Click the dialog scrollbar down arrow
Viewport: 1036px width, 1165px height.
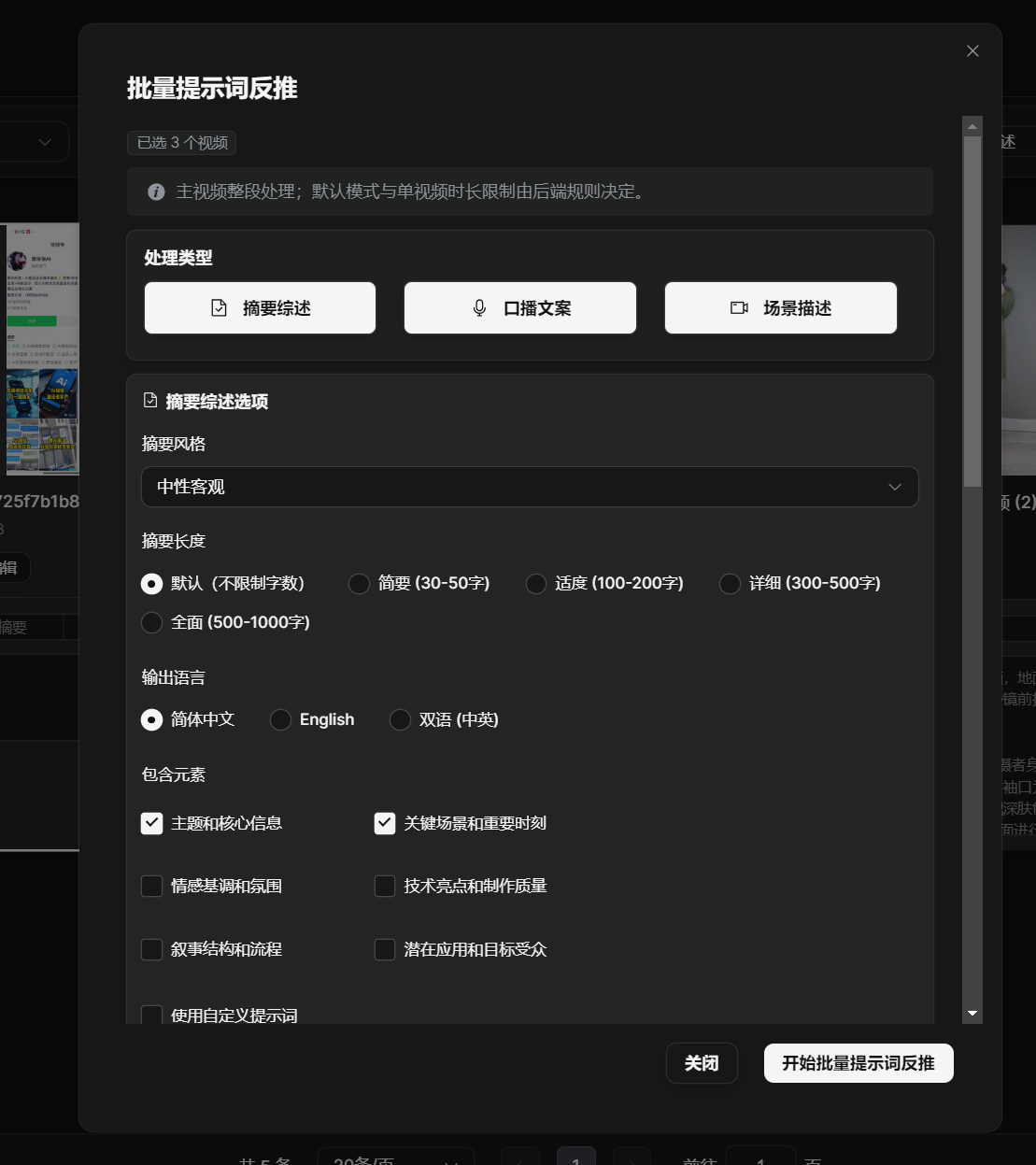click(972, 1014)
